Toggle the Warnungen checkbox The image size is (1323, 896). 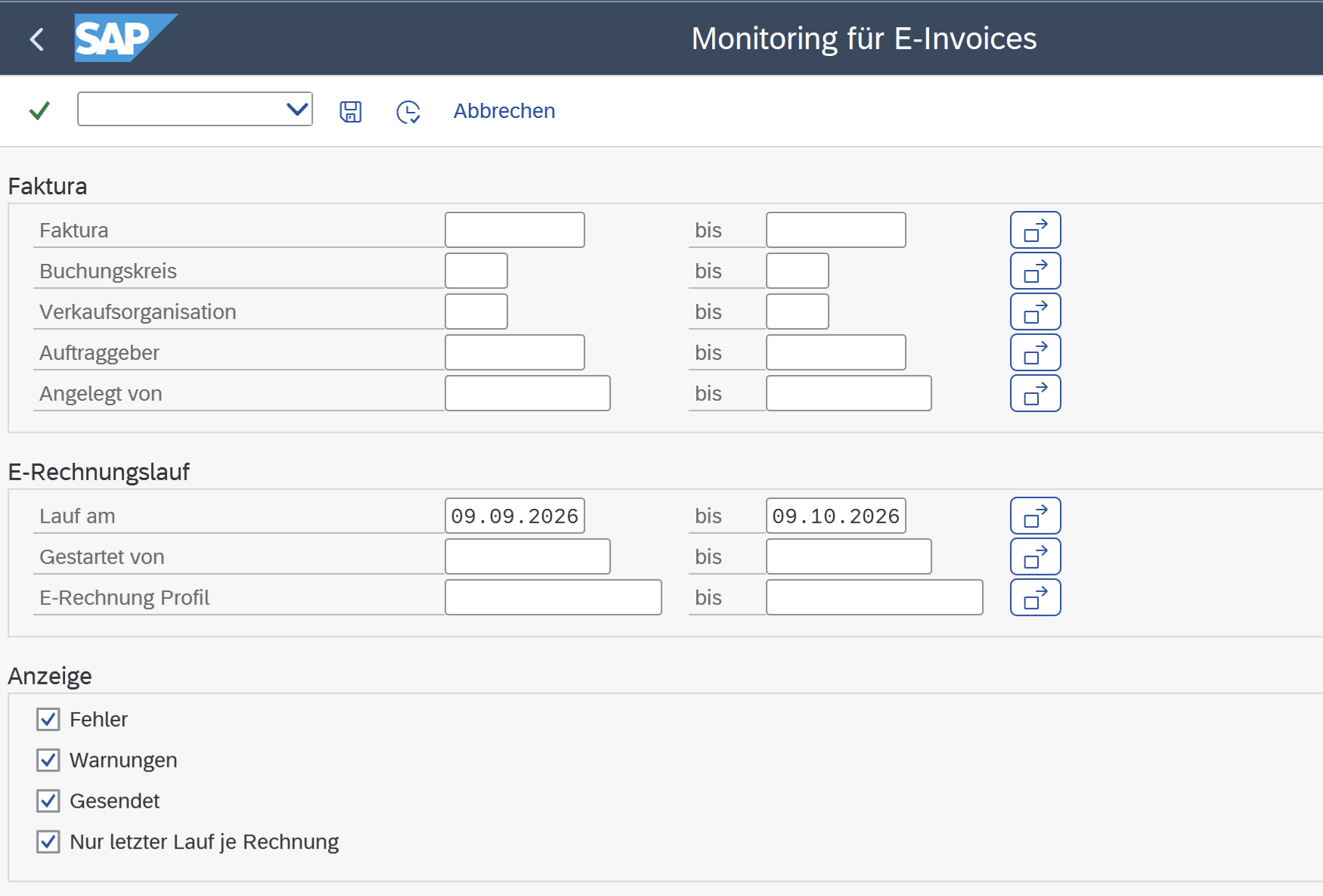click(48, 760)
